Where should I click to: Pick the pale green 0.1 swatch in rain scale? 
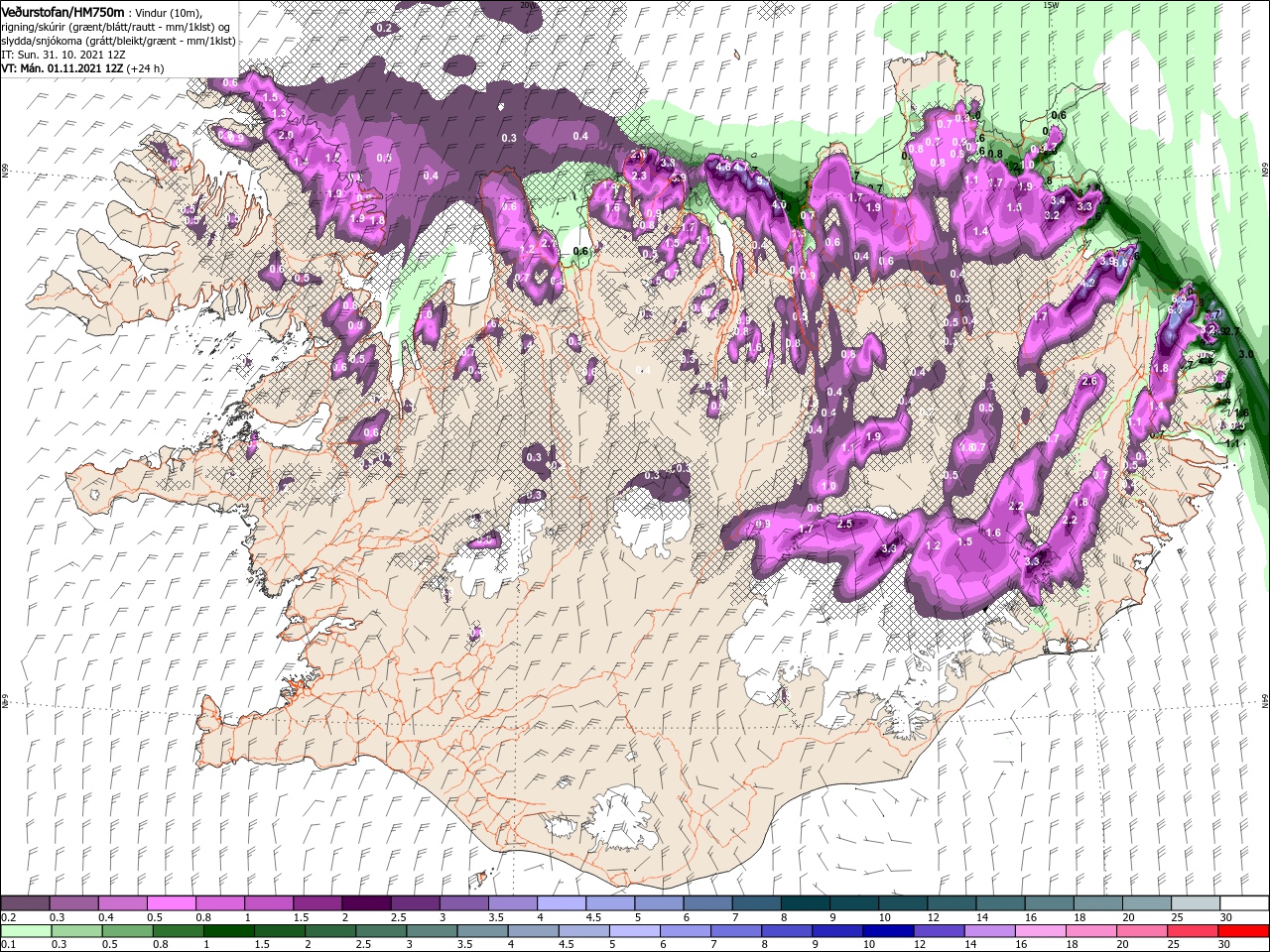pos(26,931)
